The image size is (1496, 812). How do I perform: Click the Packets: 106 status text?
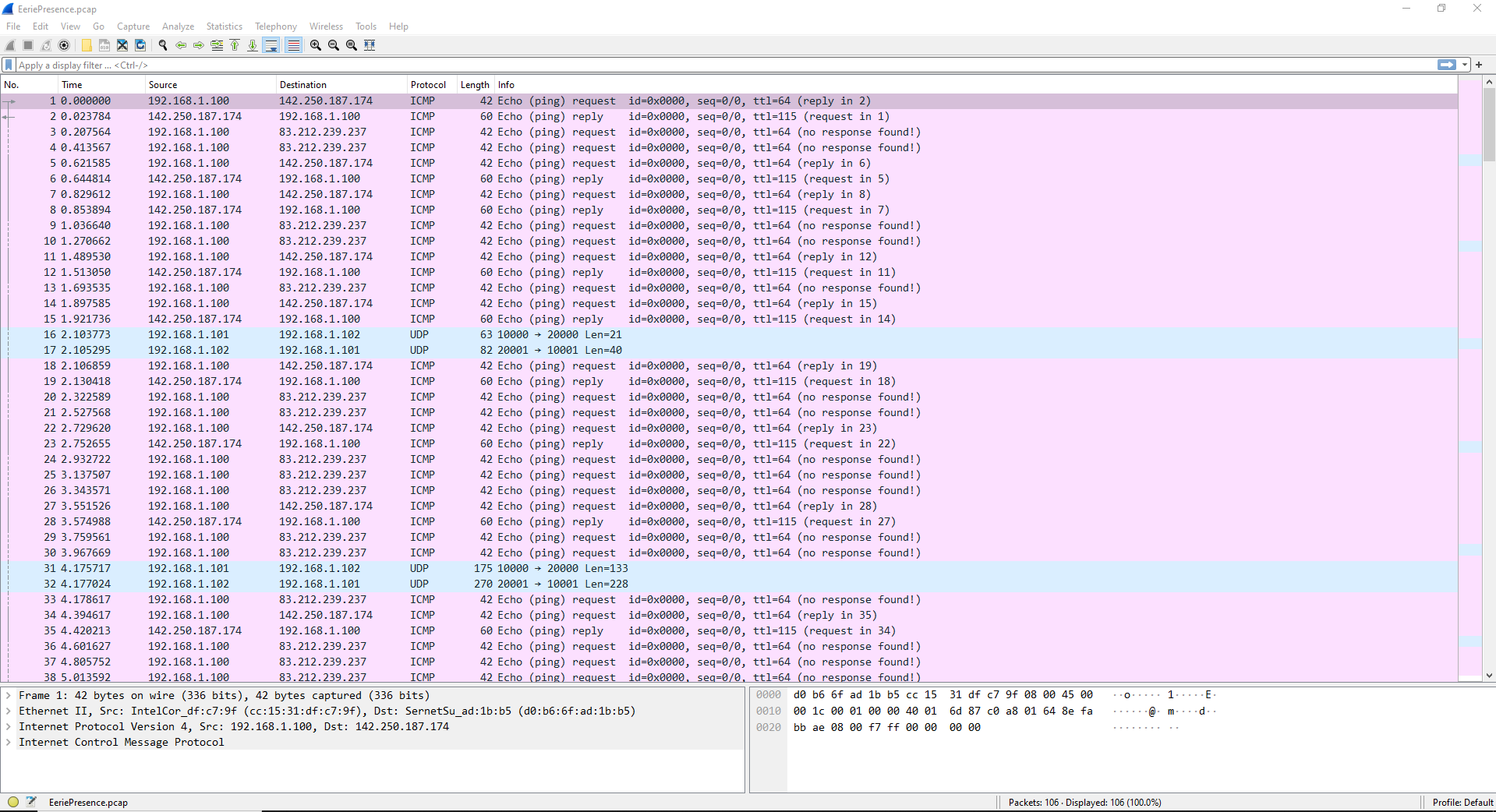coord(1084,802)
